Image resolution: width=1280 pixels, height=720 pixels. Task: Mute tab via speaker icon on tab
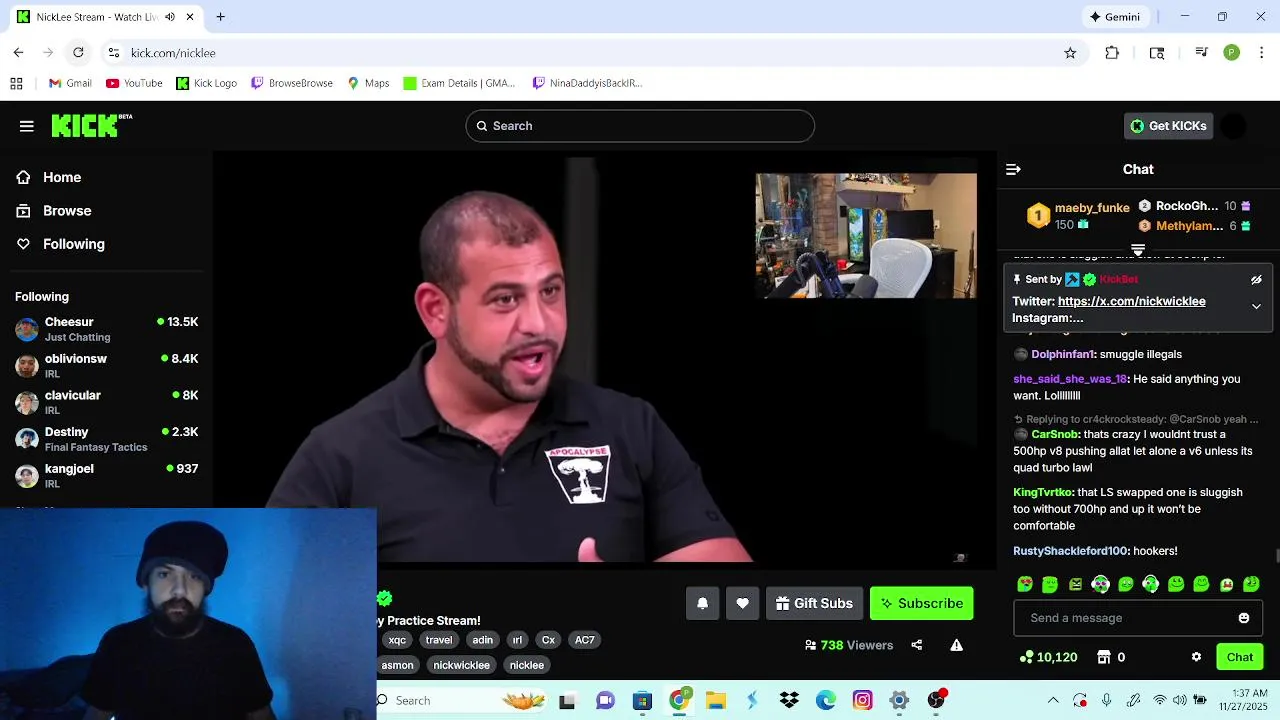coord(170,17)
